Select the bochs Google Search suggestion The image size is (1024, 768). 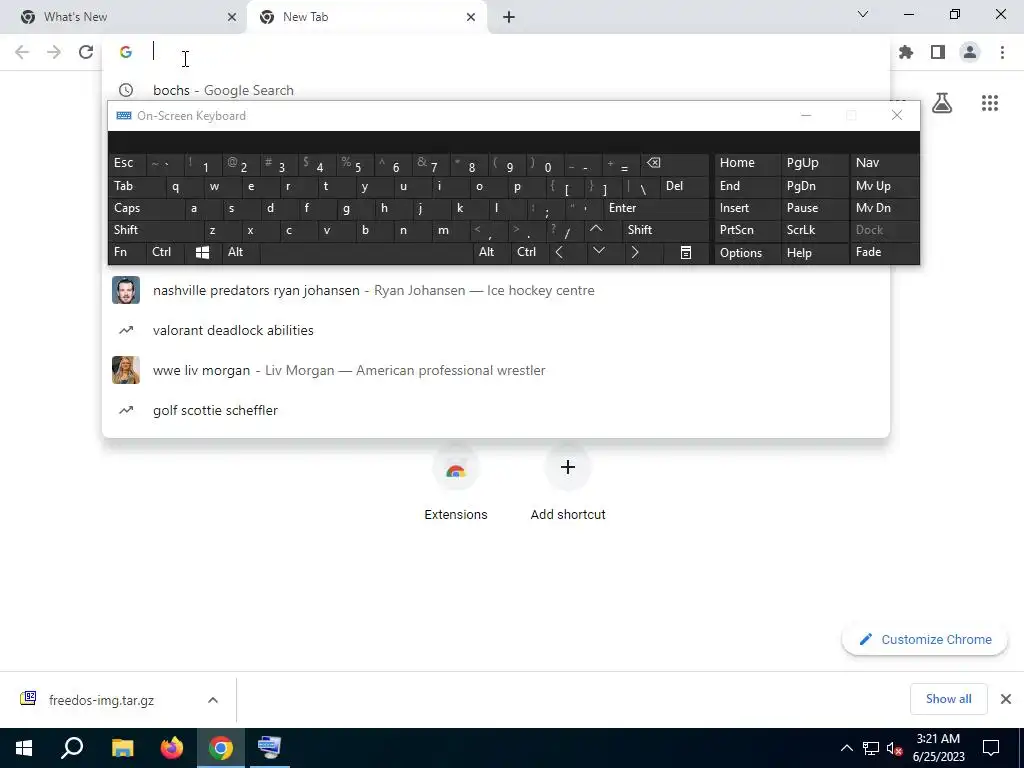[x=496, y=89]
